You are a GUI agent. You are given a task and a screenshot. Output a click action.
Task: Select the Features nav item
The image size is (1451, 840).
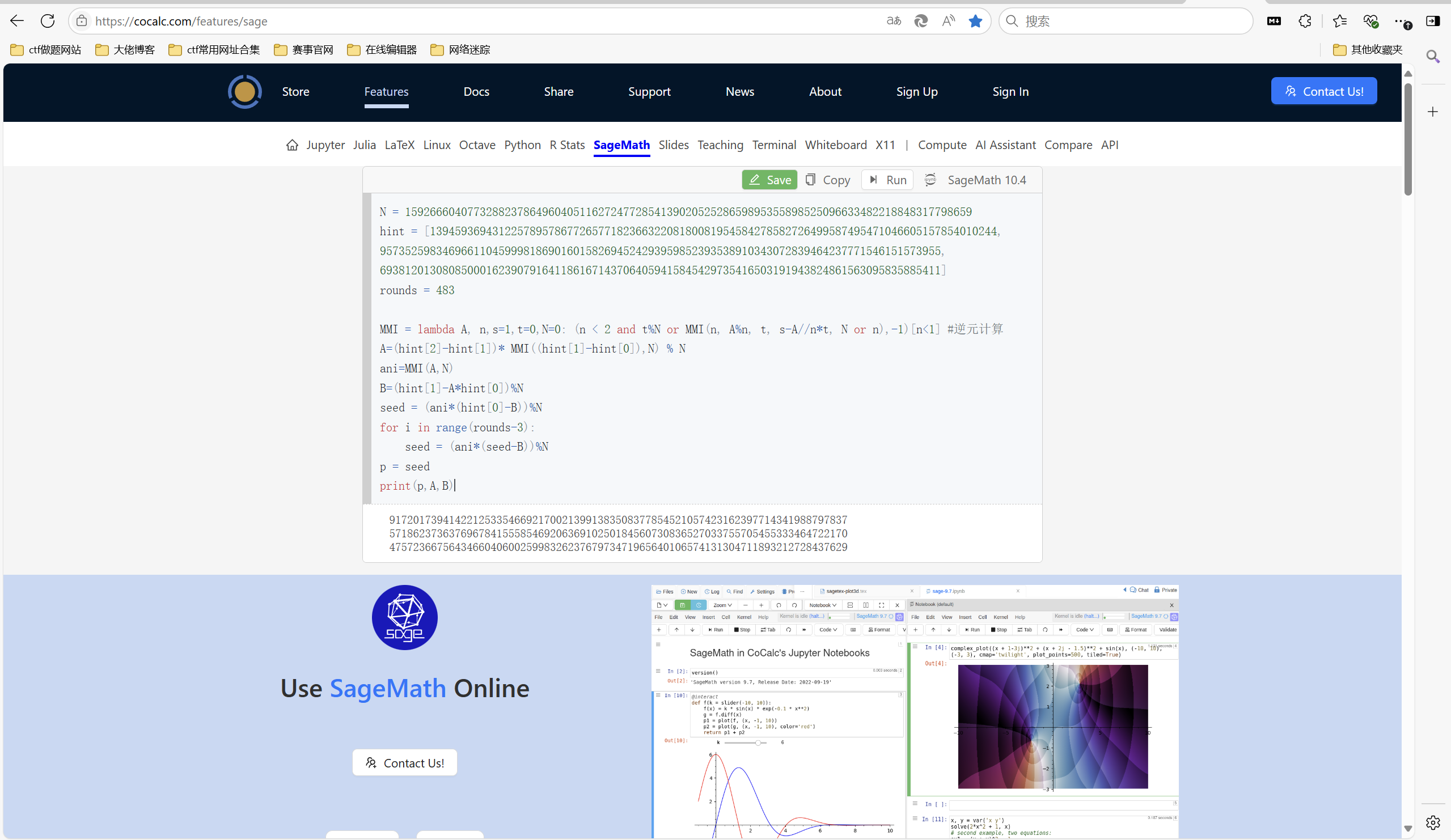tap(386, 92)
